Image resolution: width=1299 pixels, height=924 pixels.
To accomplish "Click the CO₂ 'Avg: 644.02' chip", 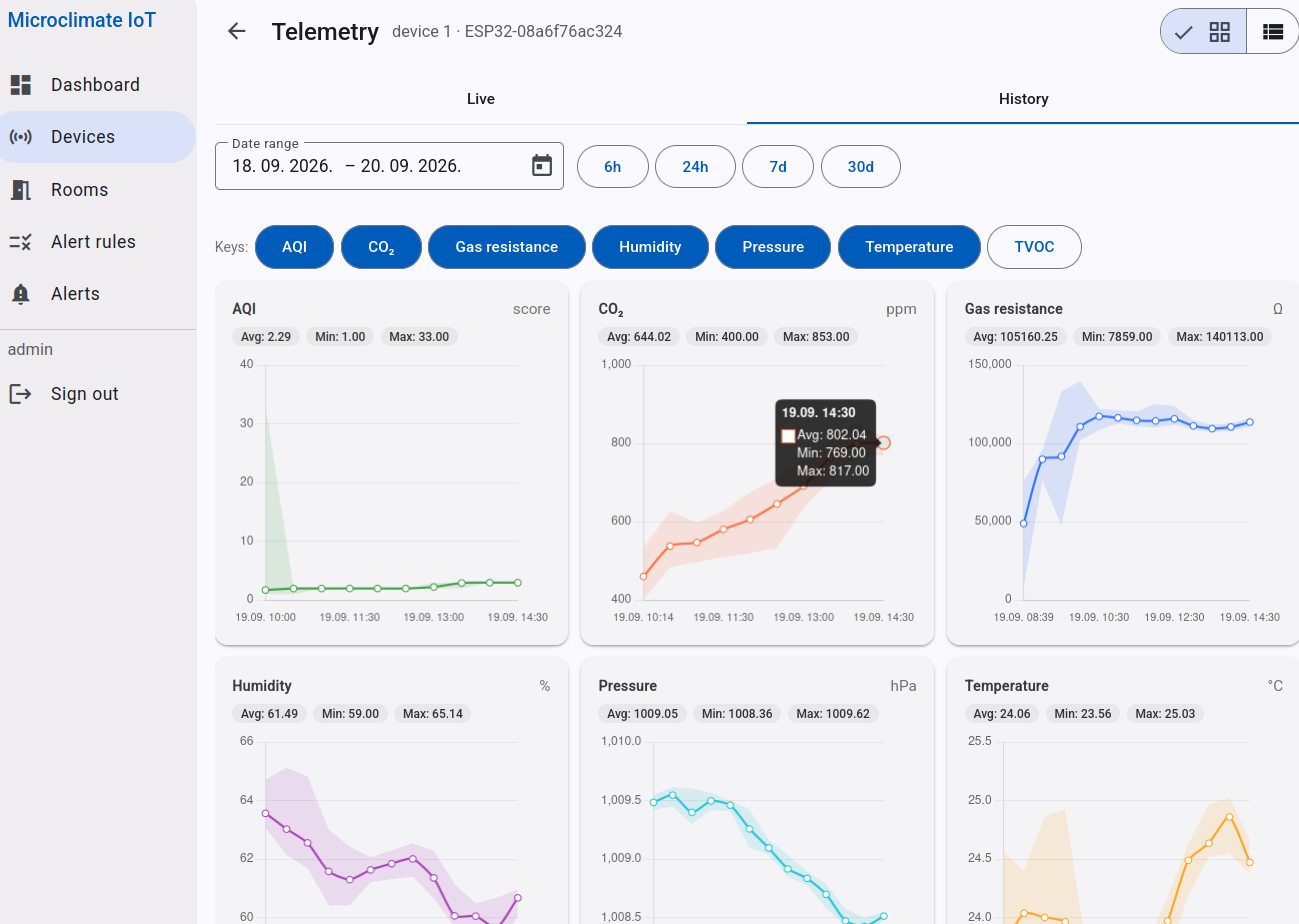I will click(x=639, y=337).
